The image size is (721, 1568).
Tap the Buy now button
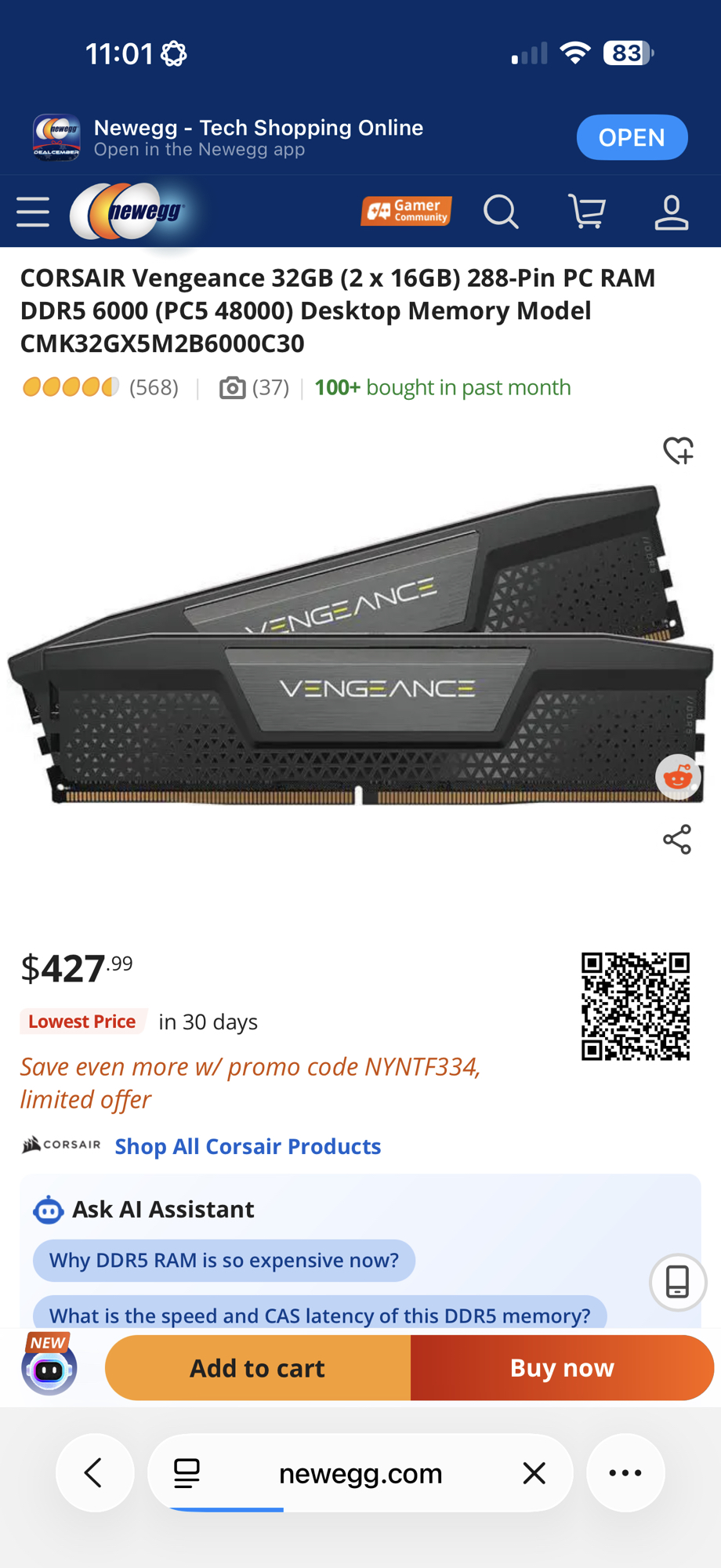[562, 1368]
